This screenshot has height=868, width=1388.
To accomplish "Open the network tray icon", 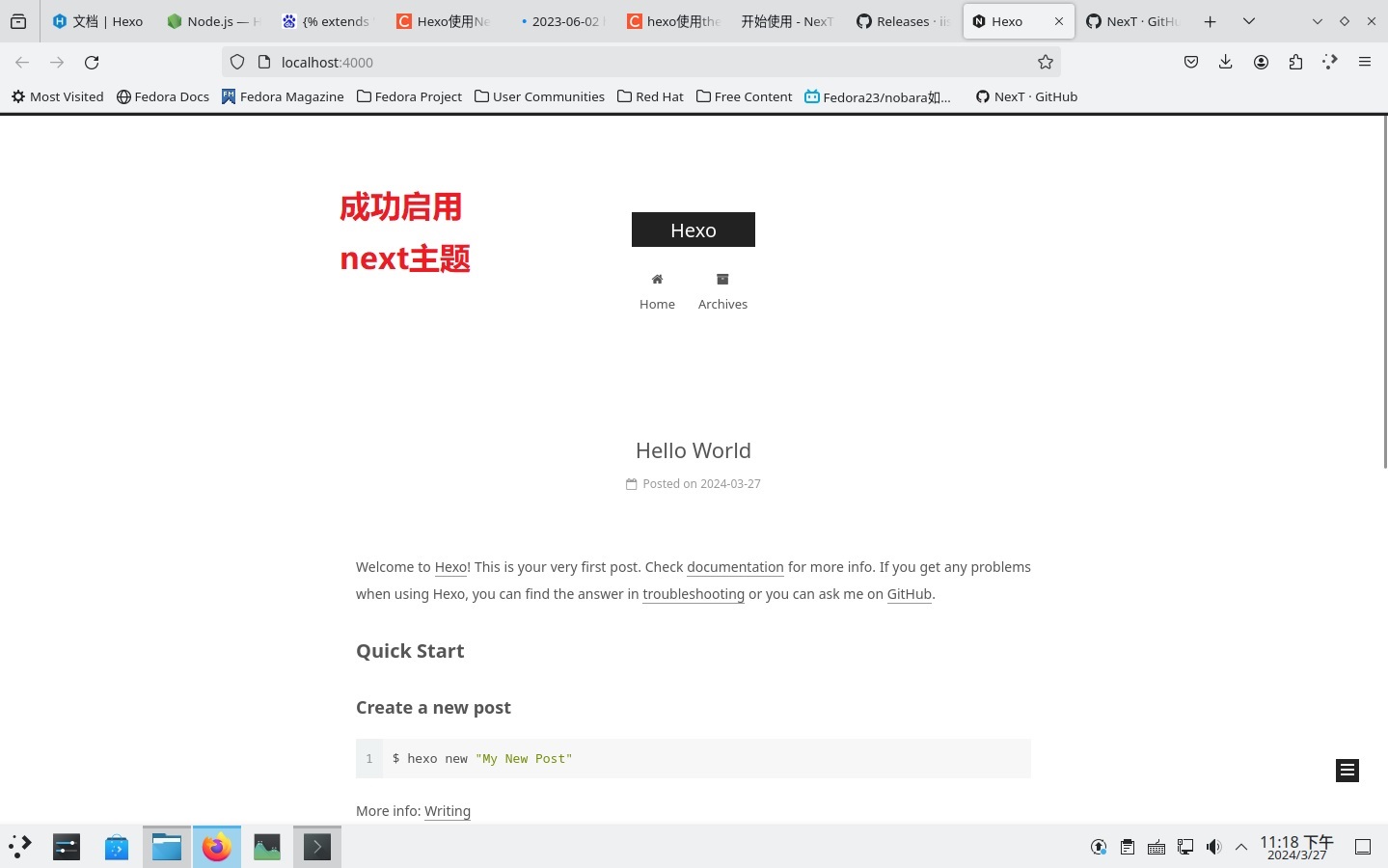I will [1185, 847].
